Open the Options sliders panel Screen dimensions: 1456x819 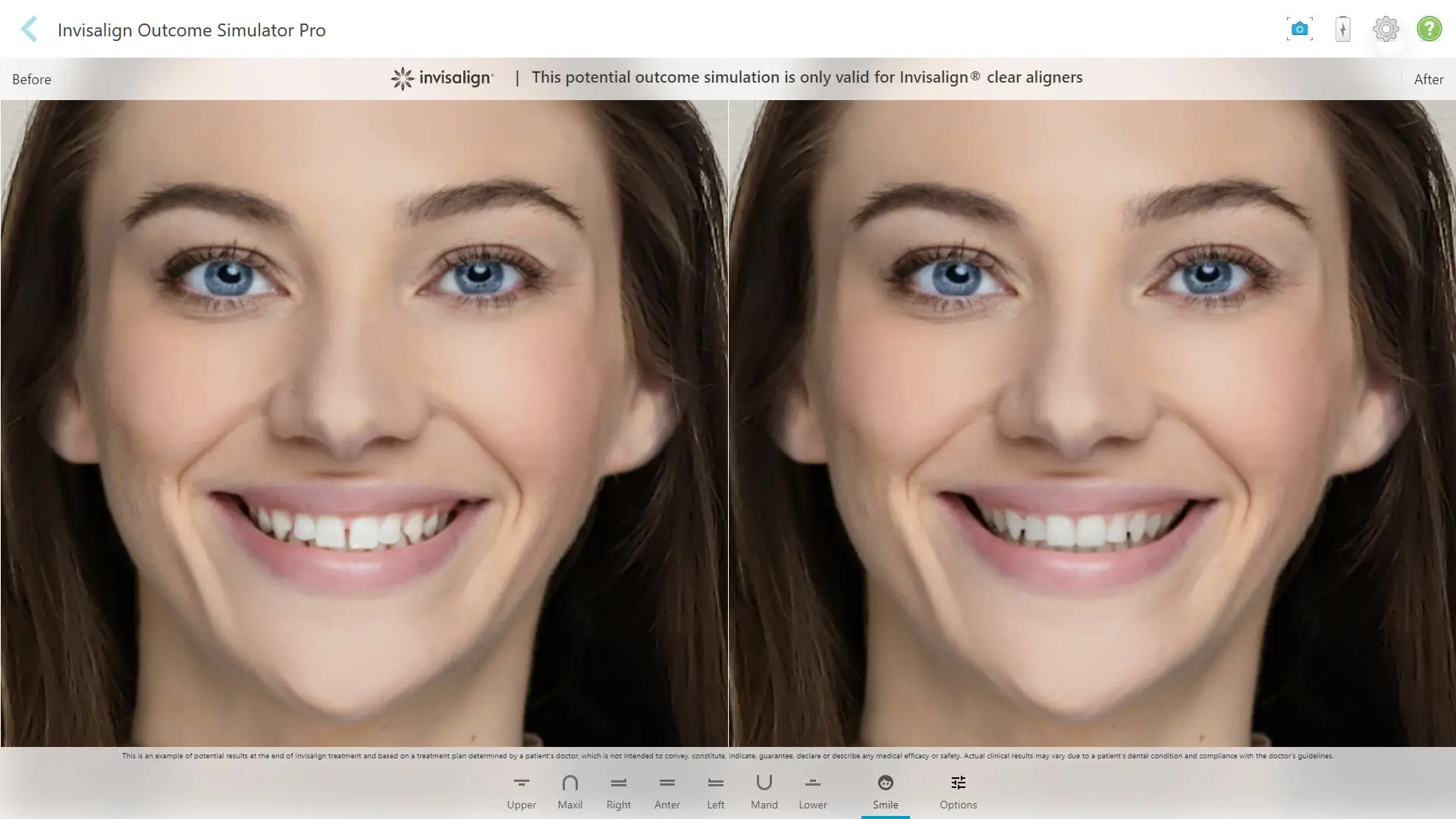(x=959, y=792)
